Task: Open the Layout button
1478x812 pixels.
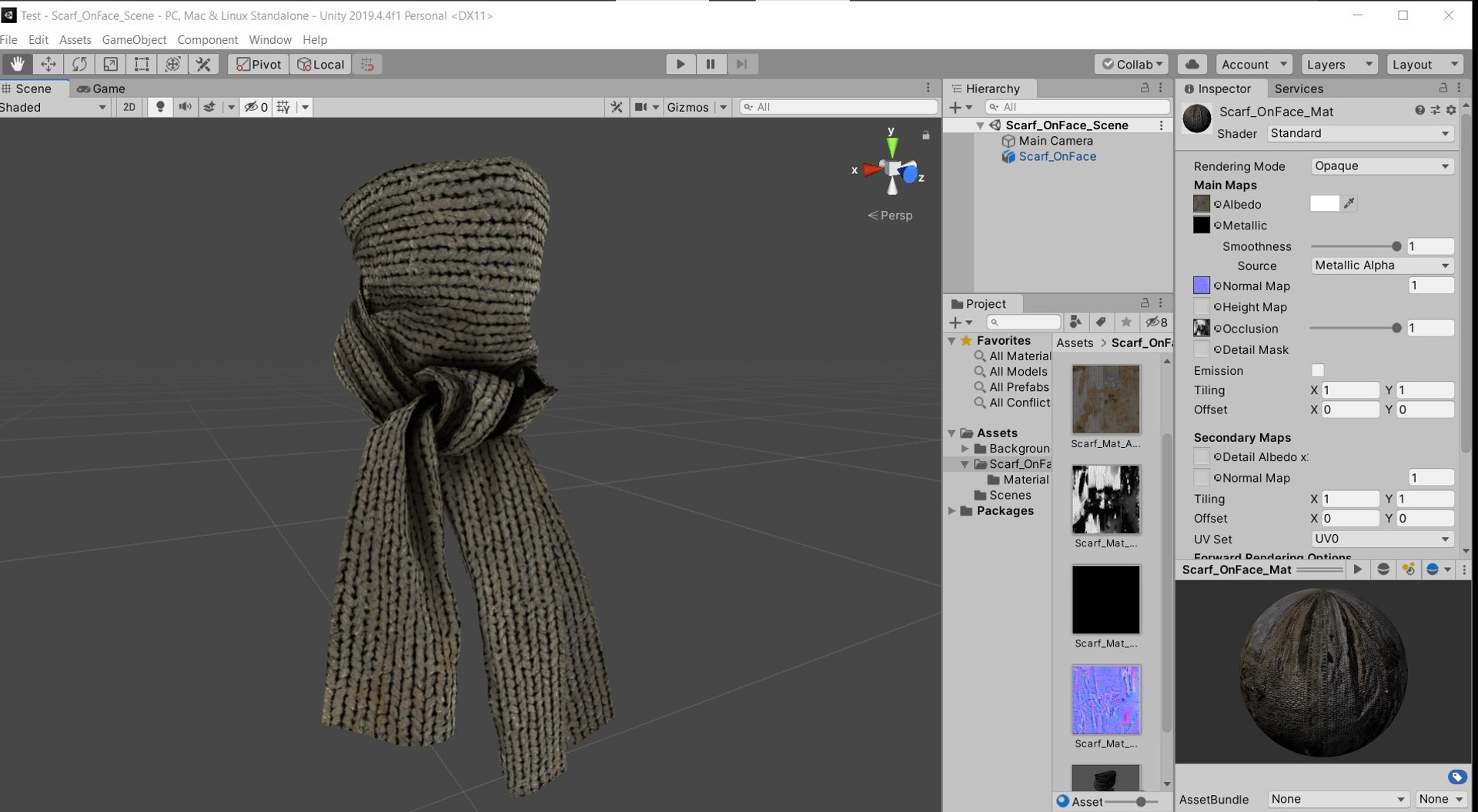Action: [1424, 65]
